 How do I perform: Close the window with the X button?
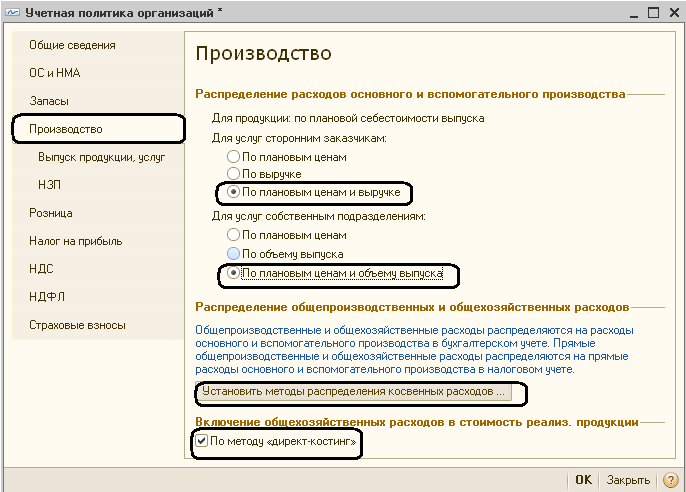pyautogui.click(x=674, y=13)
